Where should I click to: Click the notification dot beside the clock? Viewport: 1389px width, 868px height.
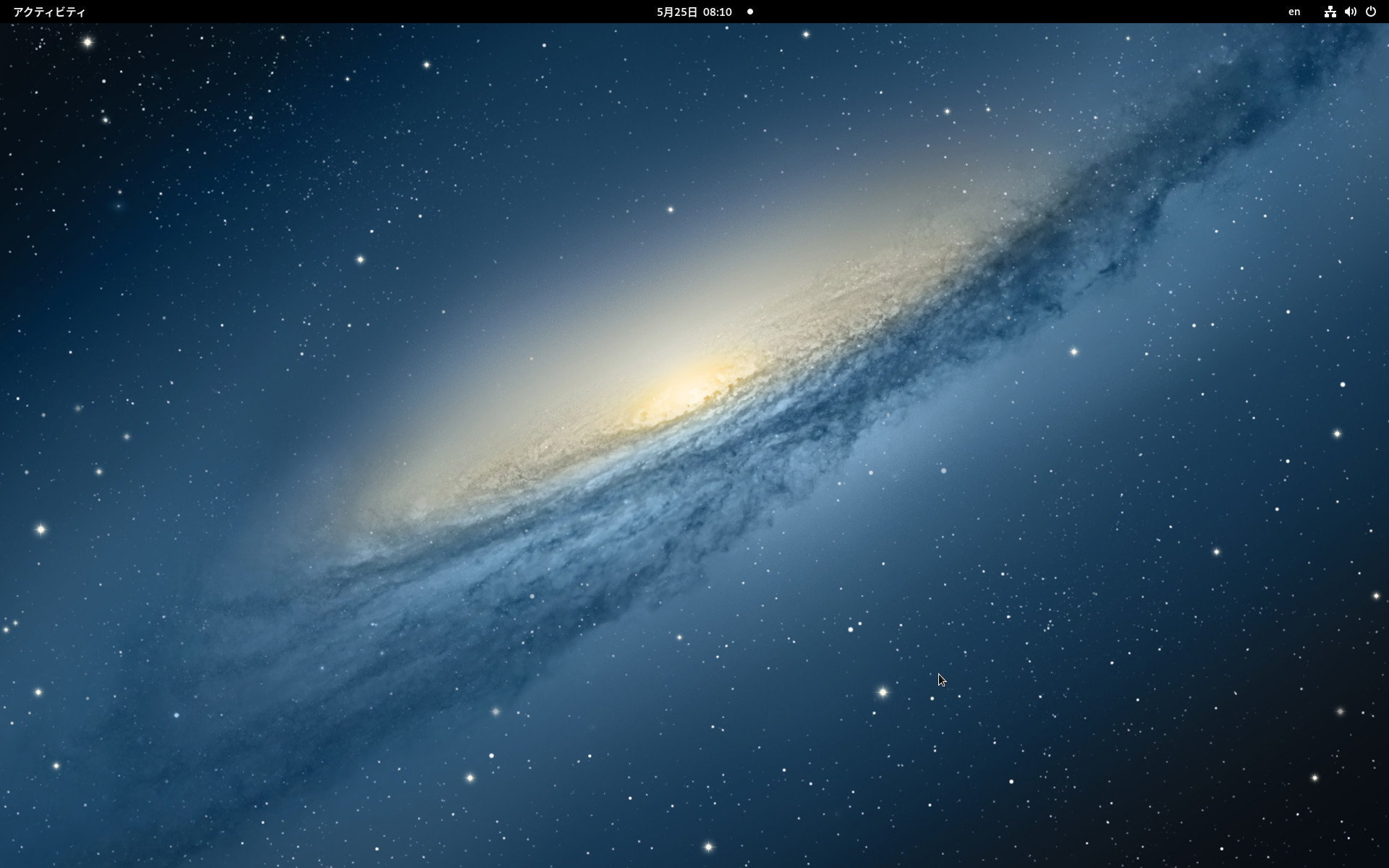point(750,12)
